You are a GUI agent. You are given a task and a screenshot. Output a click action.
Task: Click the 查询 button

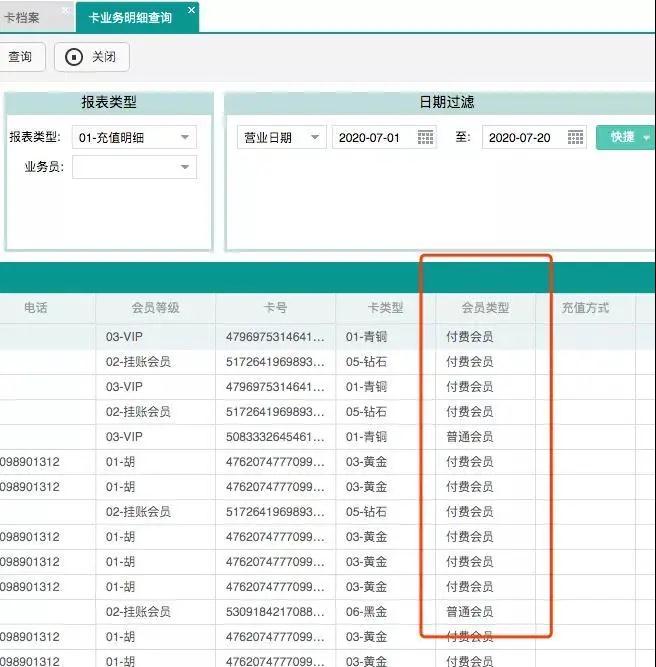coord(20,57)
